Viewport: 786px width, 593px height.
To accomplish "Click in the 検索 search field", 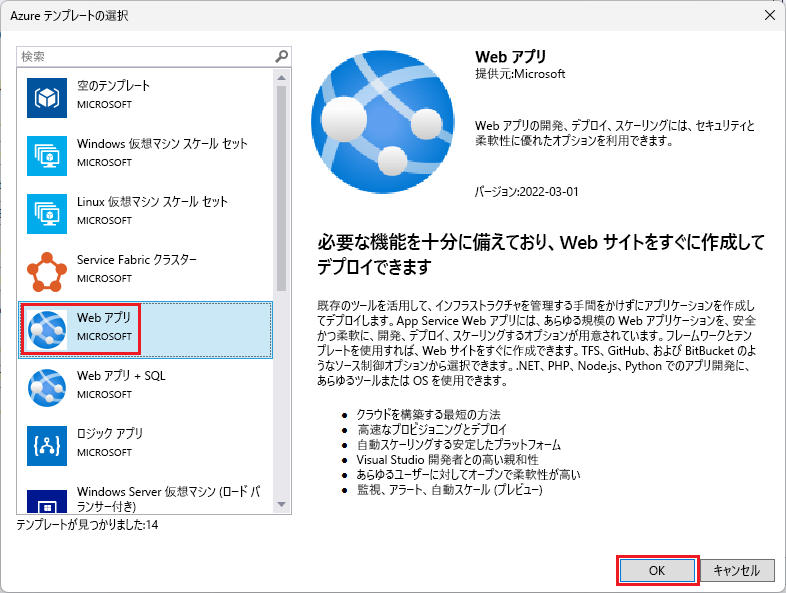I will (146, 57).
